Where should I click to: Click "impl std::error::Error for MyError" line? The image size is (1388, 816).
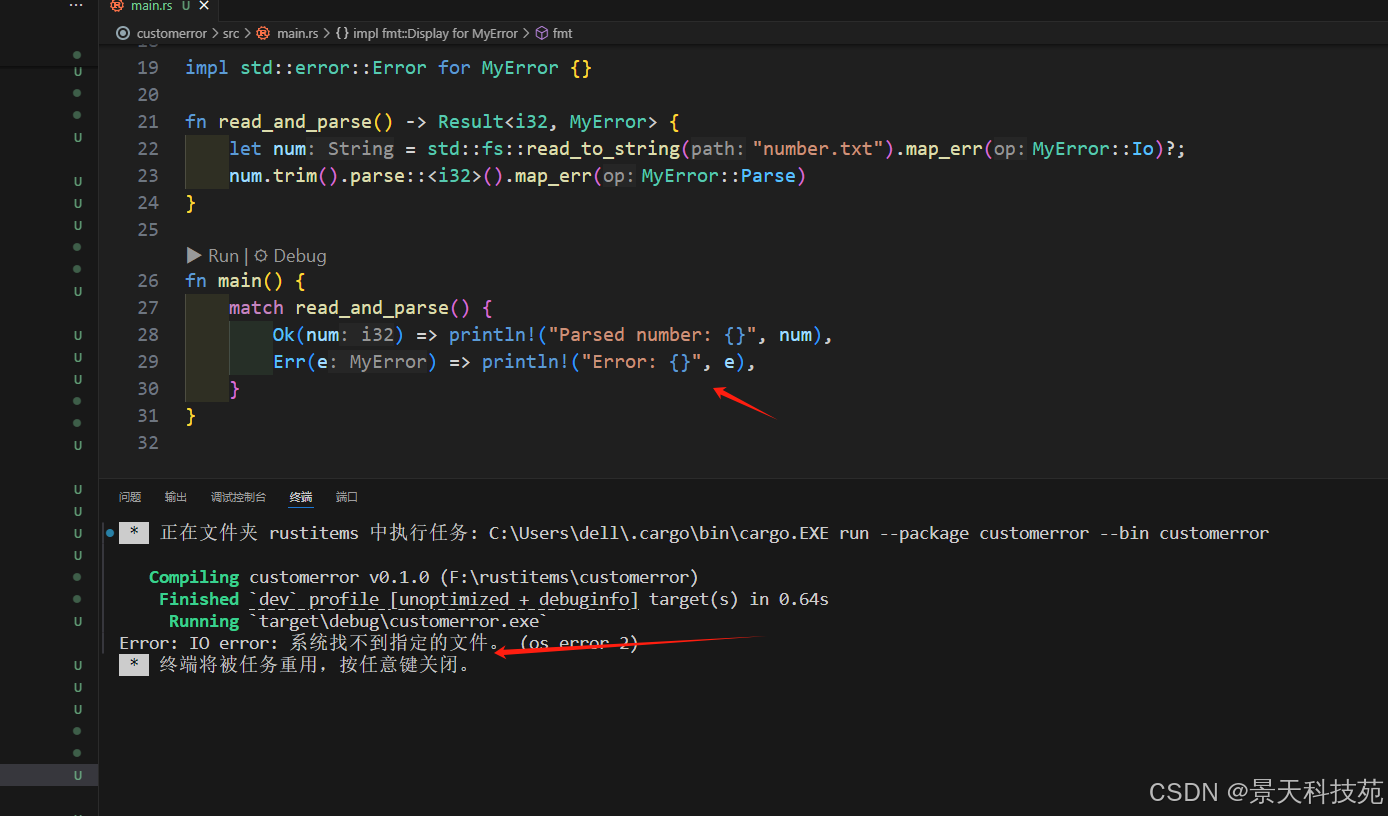tap(389, 68)
